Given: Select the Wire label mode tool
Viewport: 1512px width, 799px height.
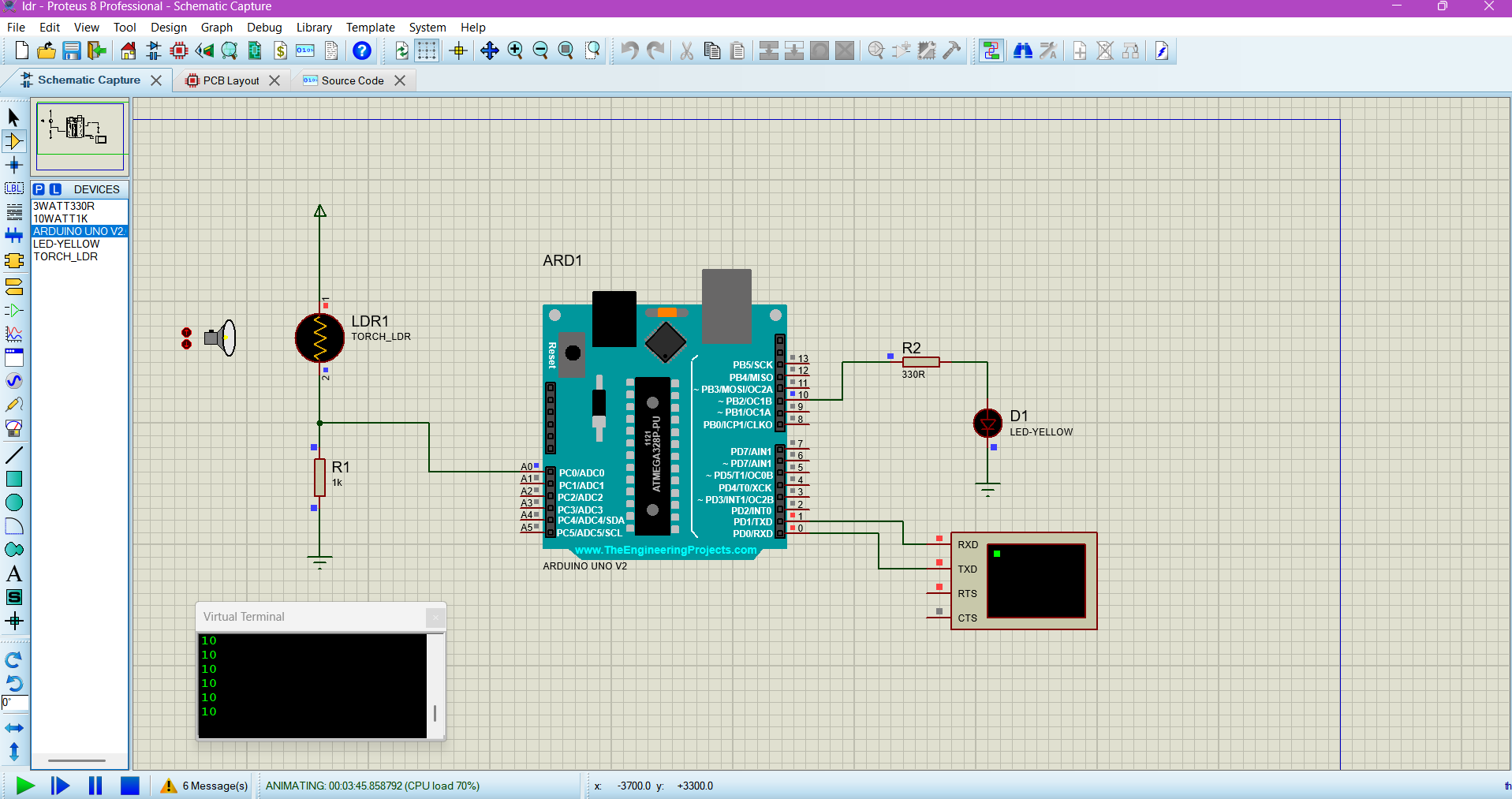Looking at the screenshot, I should click(x=14, y=189).
